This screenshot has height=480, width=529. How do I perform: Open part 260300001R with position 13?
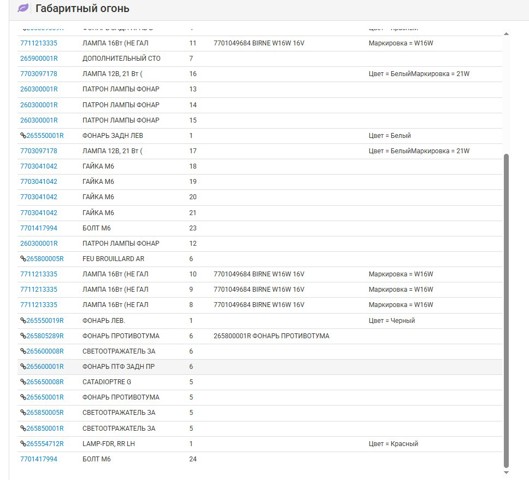39,89
